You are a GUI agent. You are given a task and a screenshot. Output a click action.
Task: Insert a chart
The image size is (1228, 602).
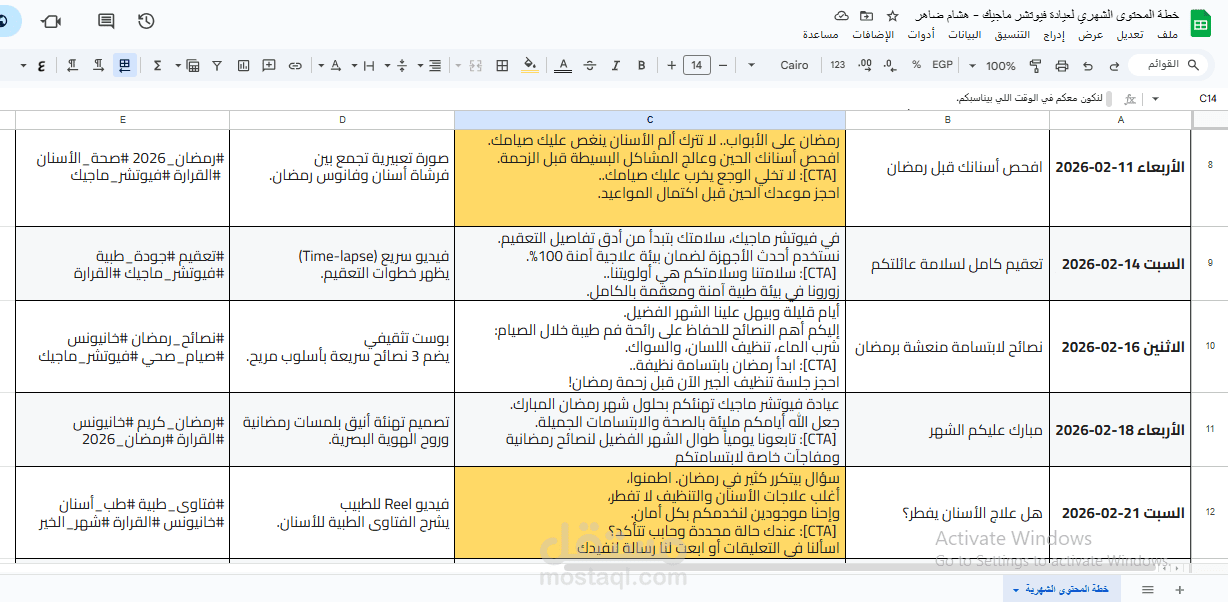click(243, 66)
